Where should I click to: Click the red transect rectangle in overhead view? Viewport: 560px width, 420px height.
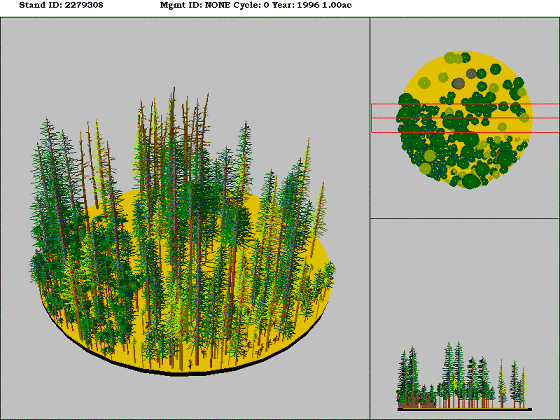(465, 118)
